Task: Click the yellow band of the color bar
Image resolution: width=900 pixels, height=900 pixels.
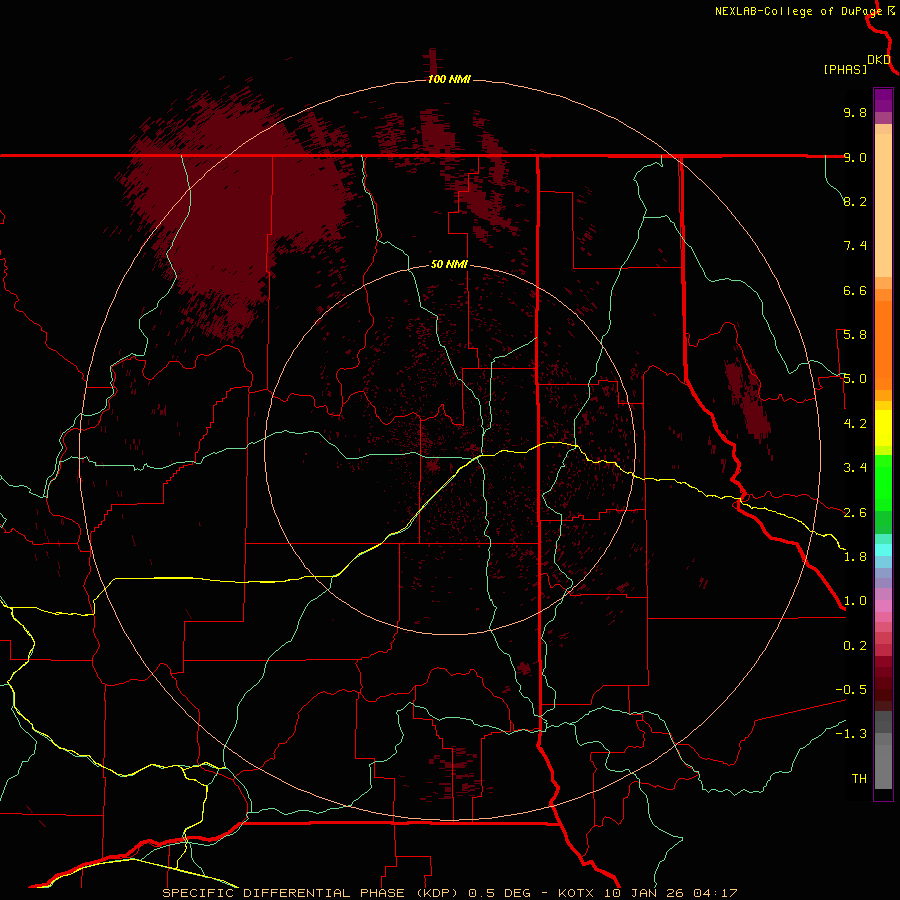Action: [883, 428]
